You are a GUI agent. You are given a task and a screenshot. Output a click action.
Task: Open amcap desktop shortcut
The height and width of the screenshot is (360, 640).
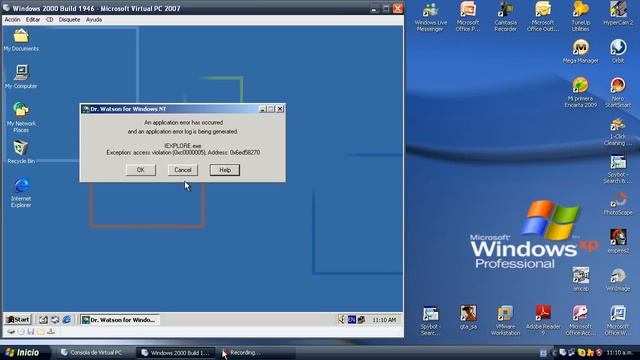pyautogui.click(x=580, y=279)
